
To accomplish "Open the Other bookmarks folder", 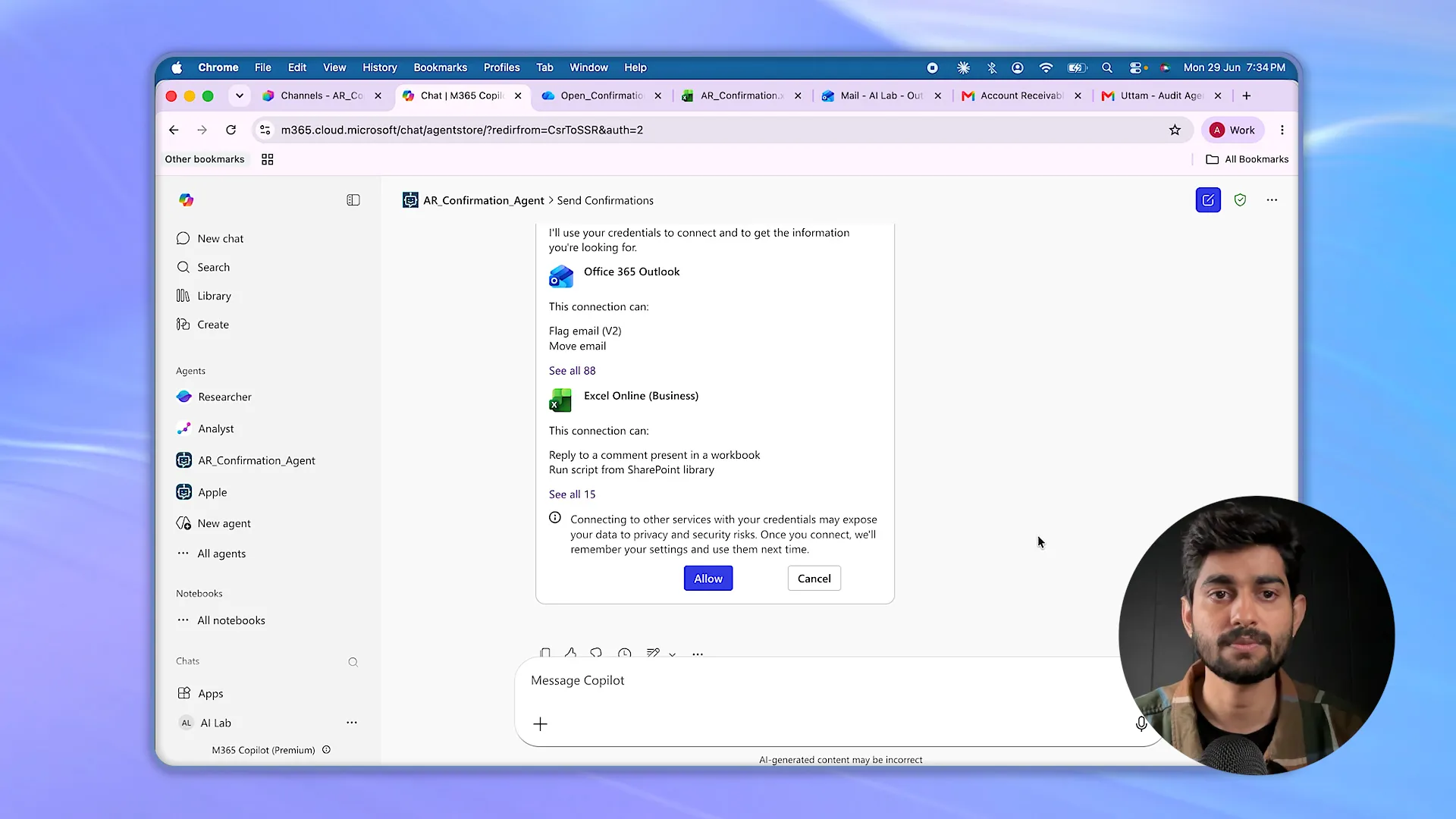I will coord(205,159).
